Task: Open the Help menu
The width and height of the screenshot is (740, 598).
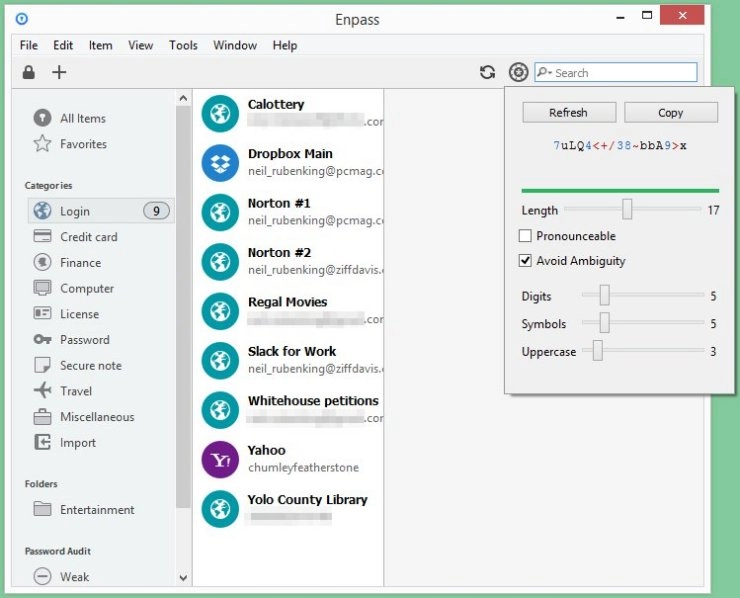Action: [285, 45]
